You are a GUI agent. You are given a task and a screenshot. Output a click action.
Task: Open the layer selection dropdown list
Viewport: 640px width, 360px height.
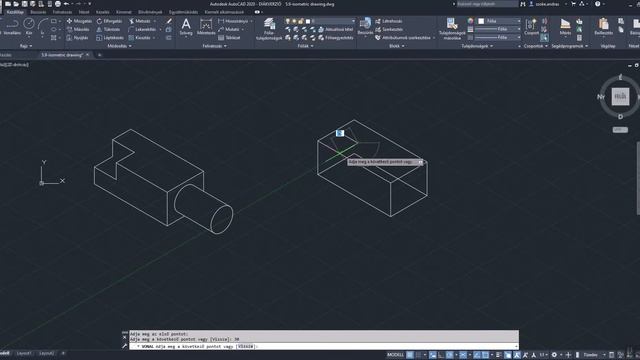point(353,21)
